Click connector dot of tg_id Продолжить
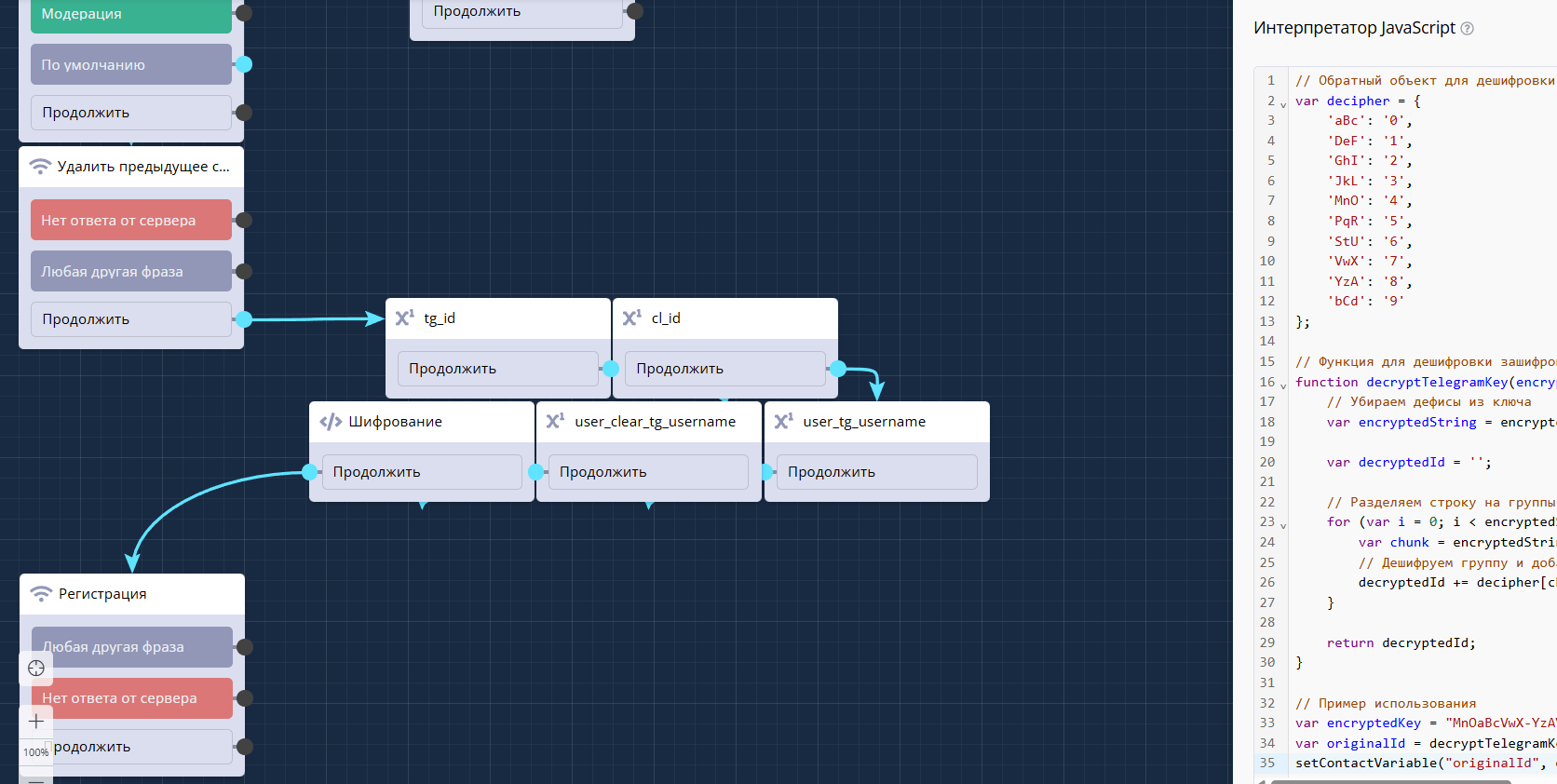This screenshot has height=784, width=1557. tap(611, 369)
